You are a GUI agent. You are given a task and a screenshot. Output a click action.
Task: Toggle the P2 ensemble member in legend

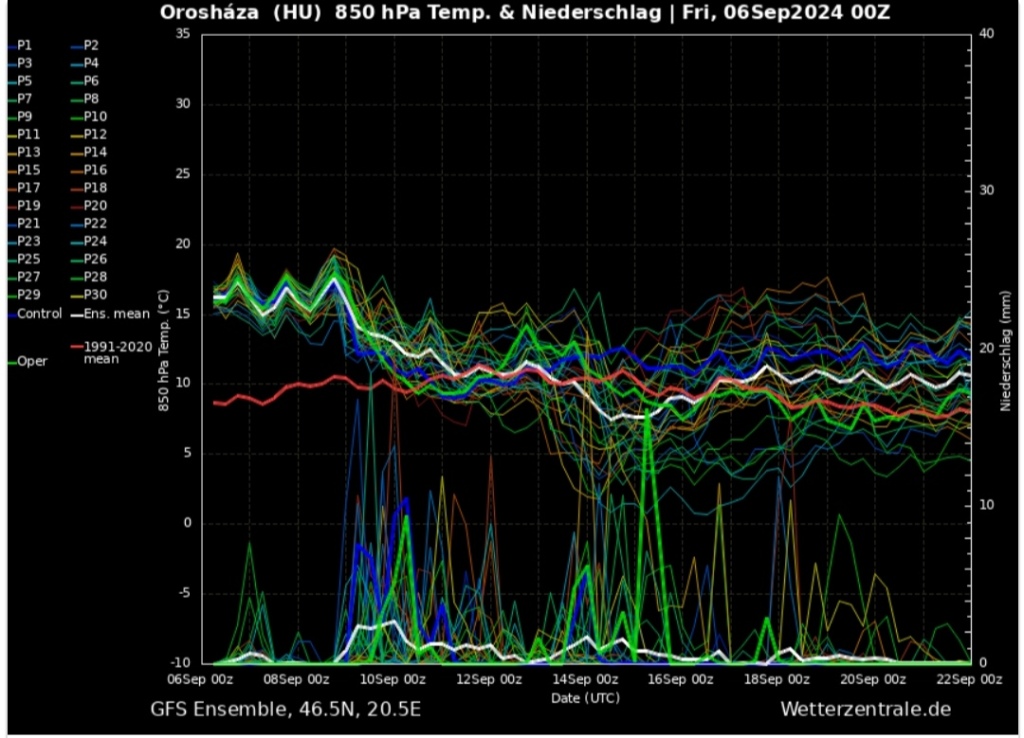91,45
